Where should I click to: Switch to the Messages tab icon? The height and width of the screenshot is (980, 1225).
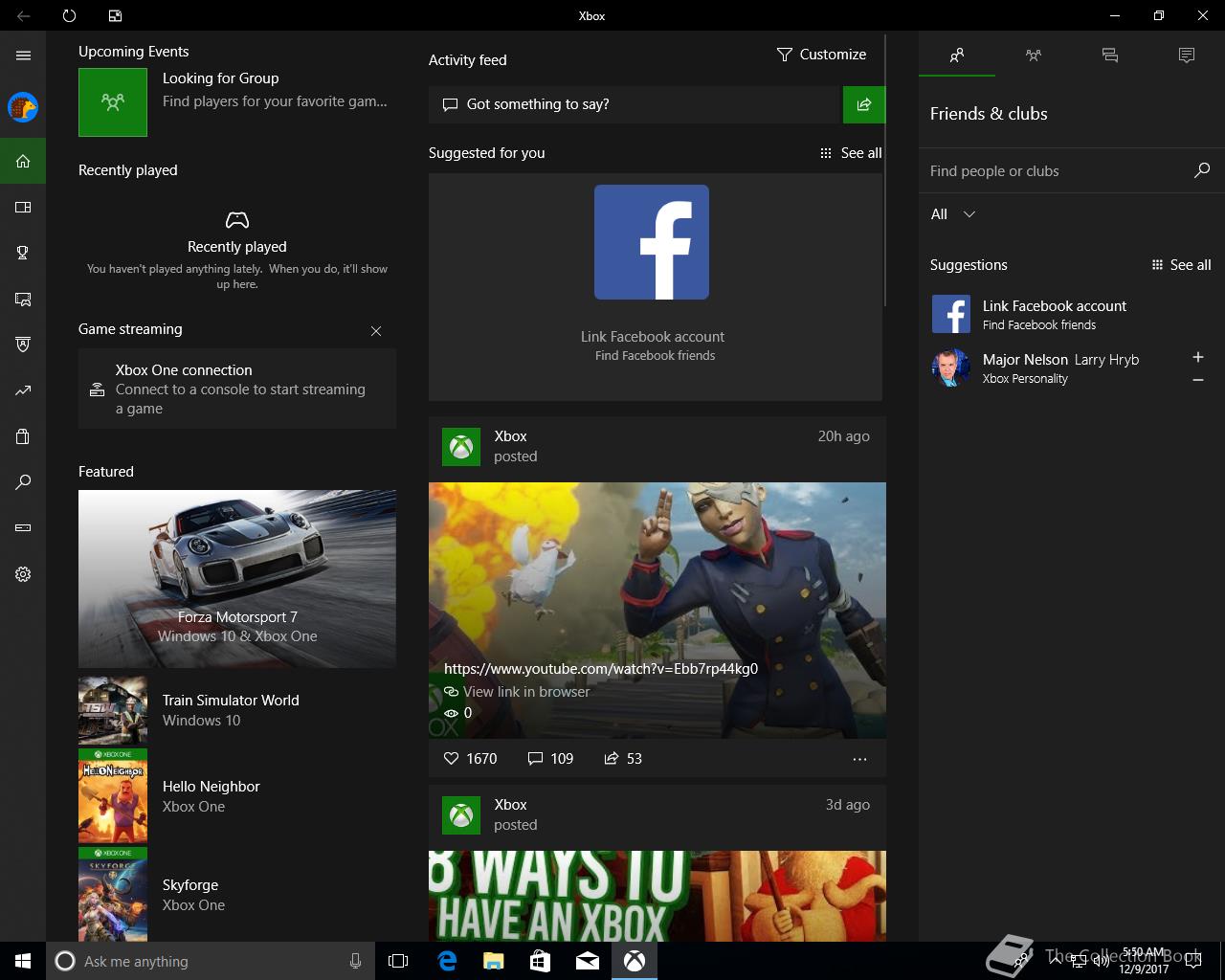pos(1110,56)
